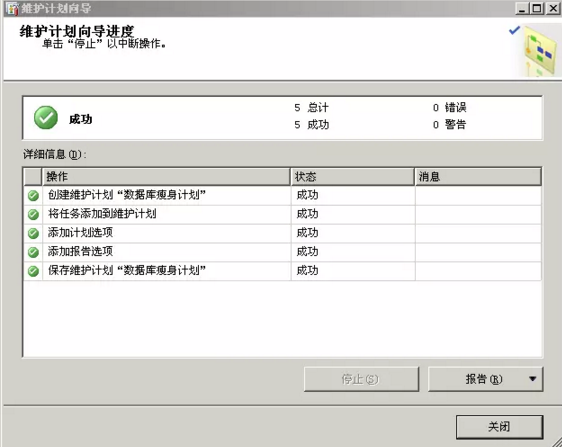Click the 消息 column header

click(x=478, y=177)
